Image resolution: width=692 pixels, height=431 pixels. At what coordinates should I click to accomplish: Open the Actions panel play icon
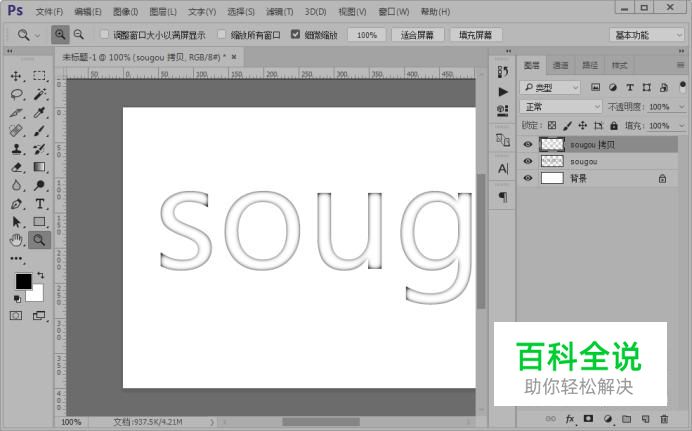pyautogui.click(x=503, y=92)
